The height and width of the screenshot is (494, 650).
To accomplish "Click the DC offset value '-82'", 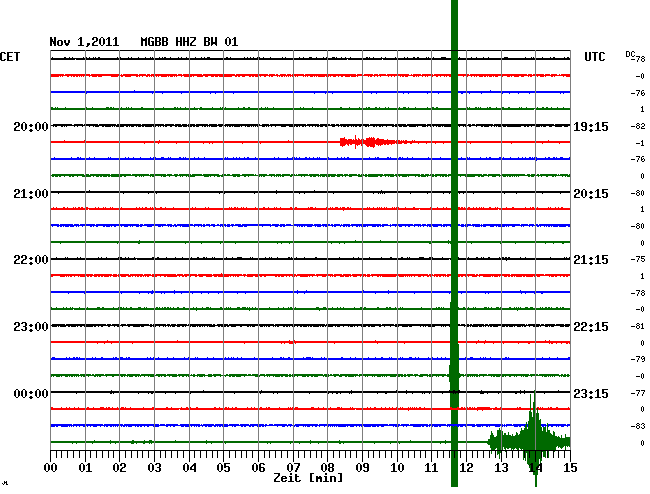I will 638,126.
